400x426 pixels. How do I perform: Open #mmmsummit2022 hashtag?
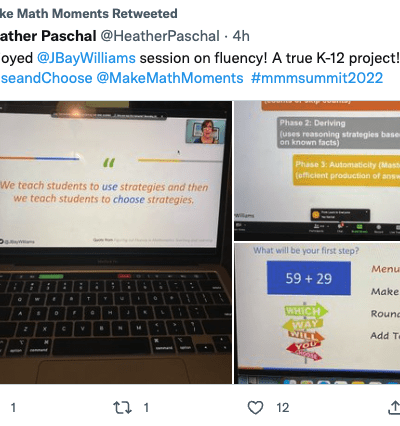tap(317, 78)
